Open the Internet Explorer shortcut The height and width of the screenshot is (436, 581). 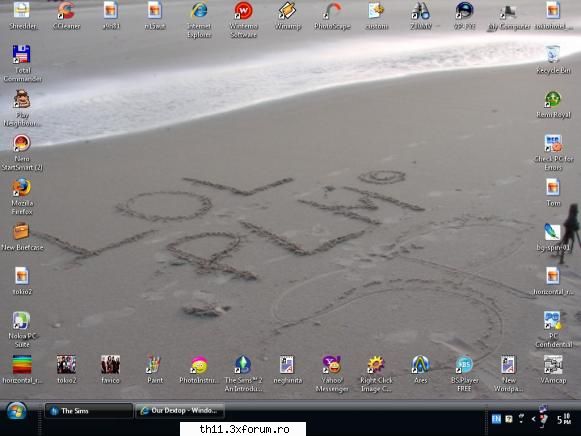(199, 20)
